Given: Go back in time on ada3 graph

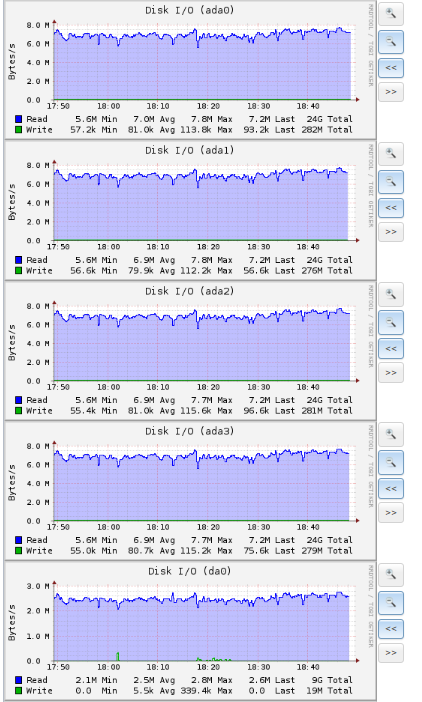Looking at the screenshot, I should point(391,488).
